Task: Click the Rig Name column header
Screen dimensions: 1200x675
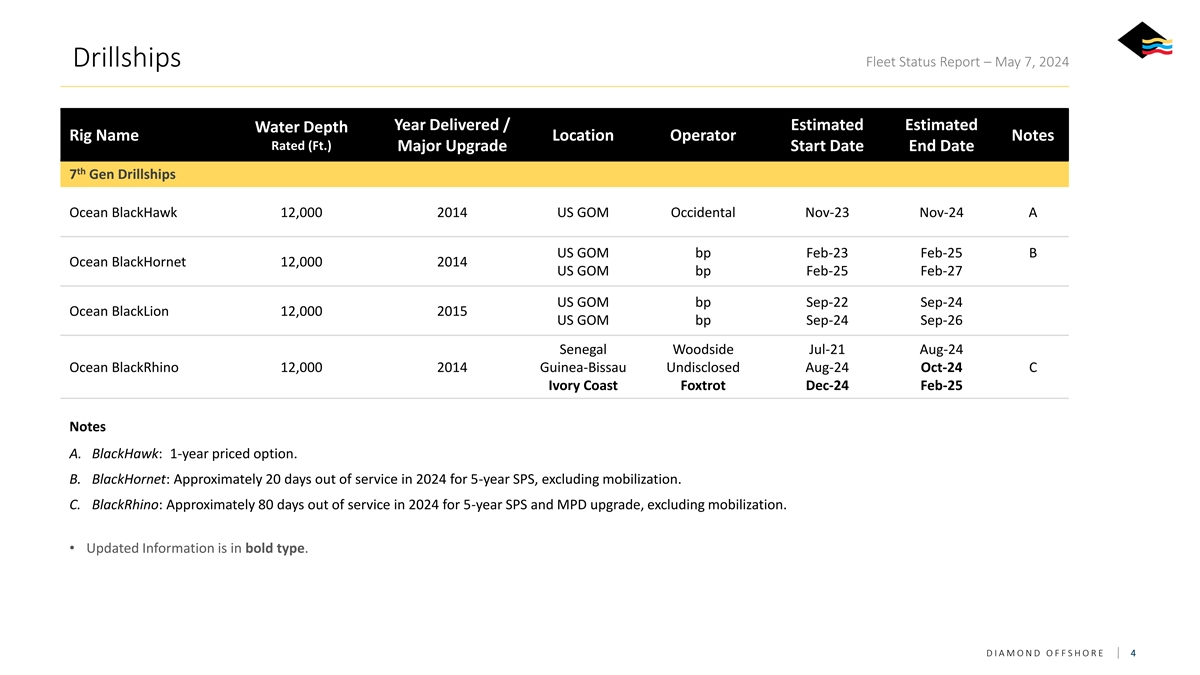Action: [104, 135]
